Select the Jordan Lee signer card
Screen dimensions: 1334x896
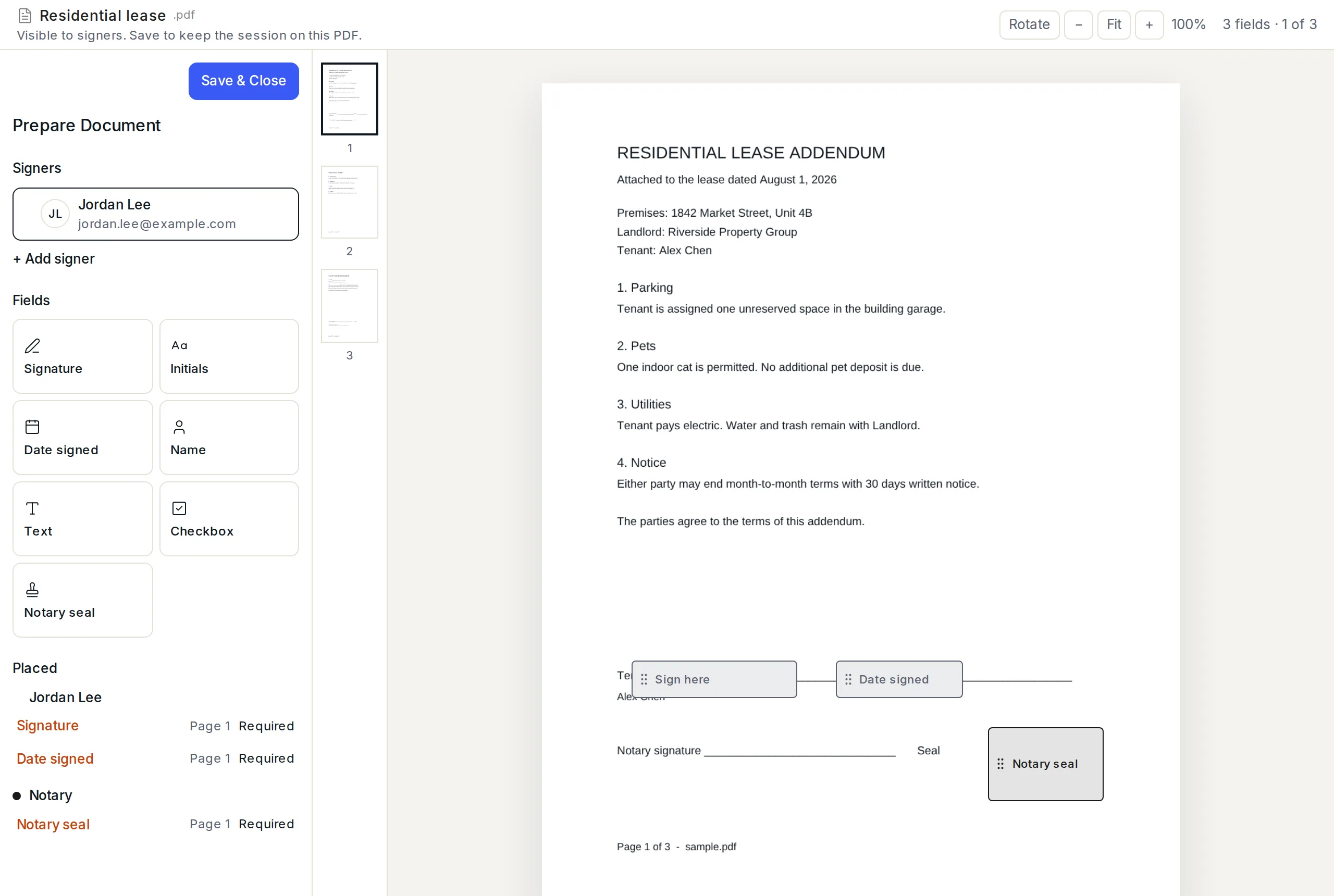click(155, 214)
